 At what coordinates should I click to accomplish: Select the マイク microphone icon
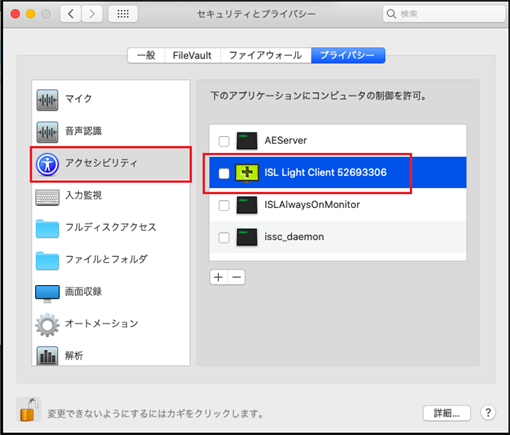pos(47,100)
